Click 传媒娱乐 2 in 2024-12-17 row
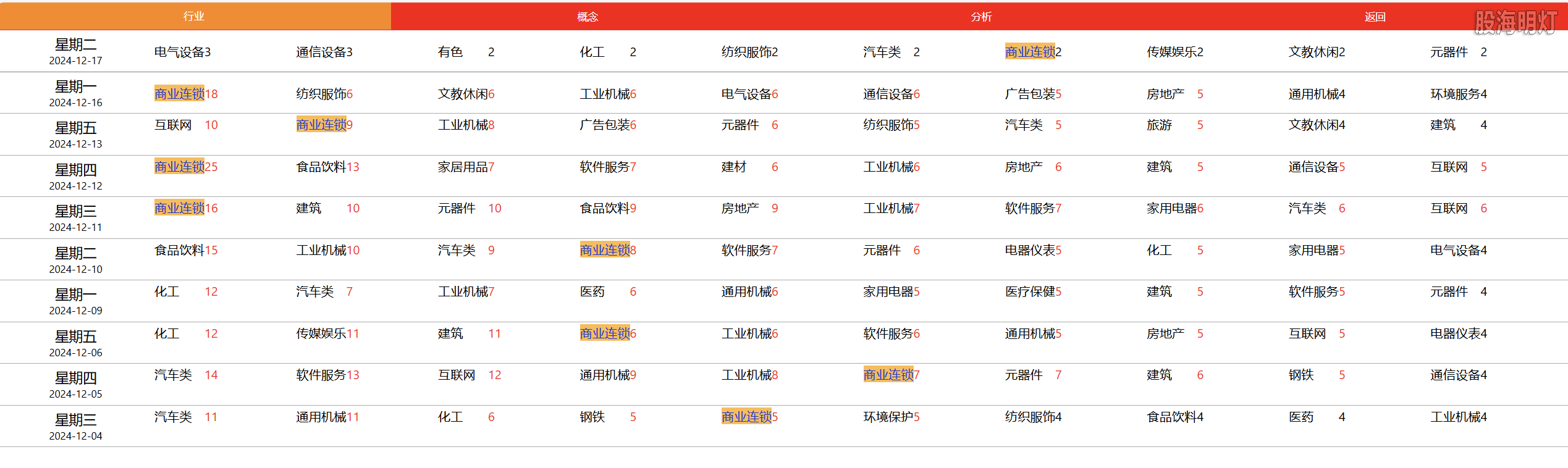This screenshot has height=468, width=1568. [1175, 52]
